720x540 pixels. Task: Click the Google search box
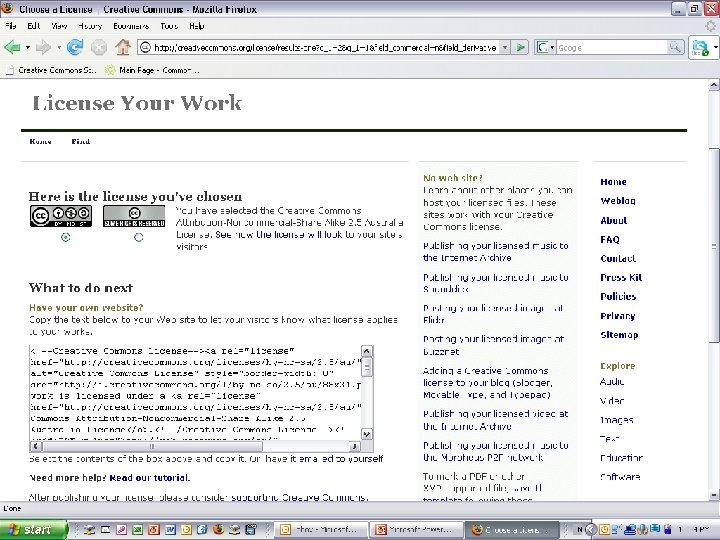click(612, 47)
